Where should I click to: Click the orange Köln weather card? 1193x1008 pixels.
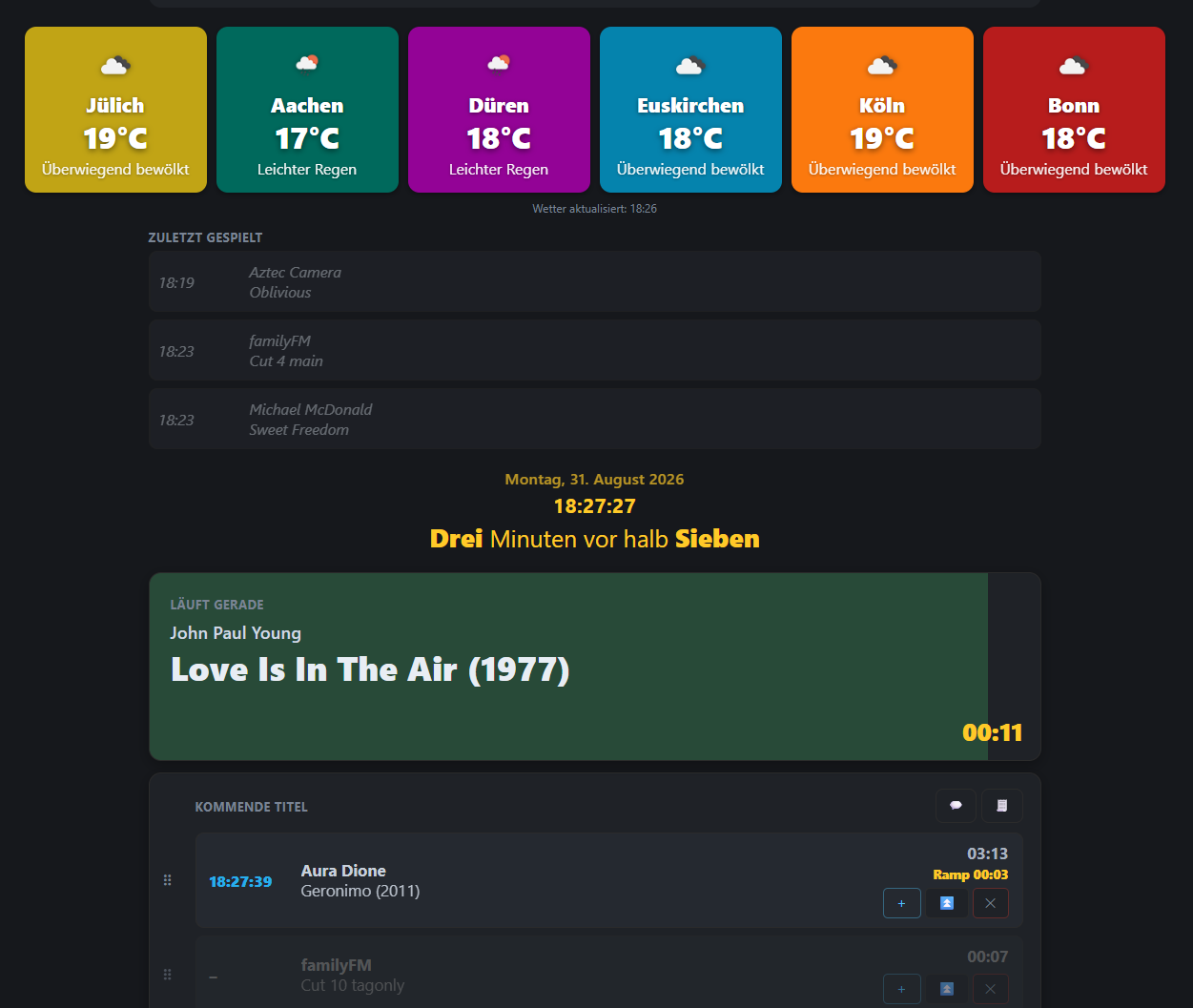point(882,110)
